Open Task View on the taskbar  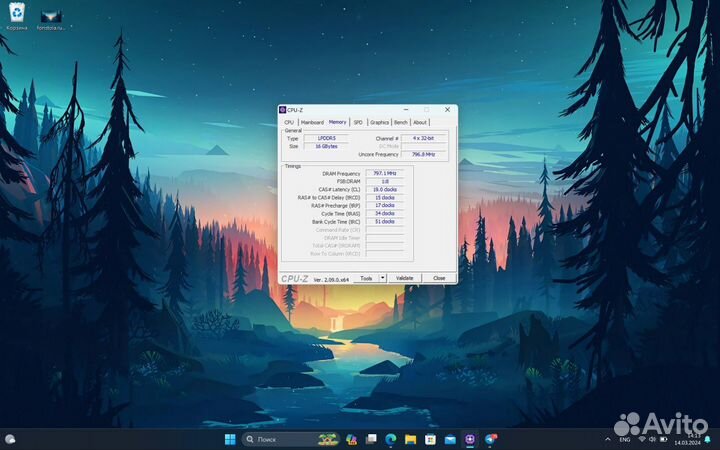pos(371,439)
